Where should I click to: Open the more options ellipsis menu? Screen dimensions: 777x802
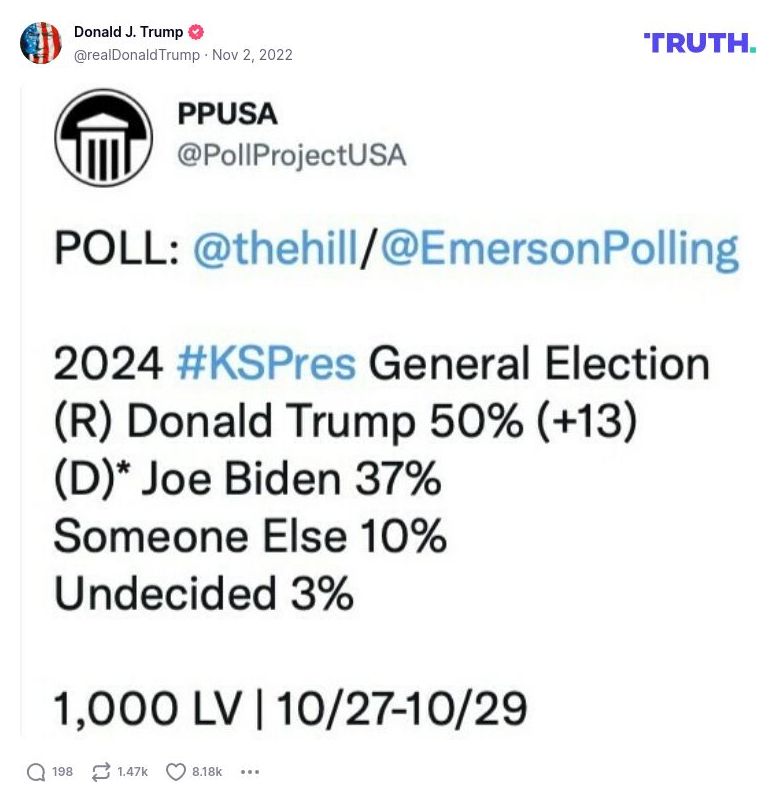point(249,772)
